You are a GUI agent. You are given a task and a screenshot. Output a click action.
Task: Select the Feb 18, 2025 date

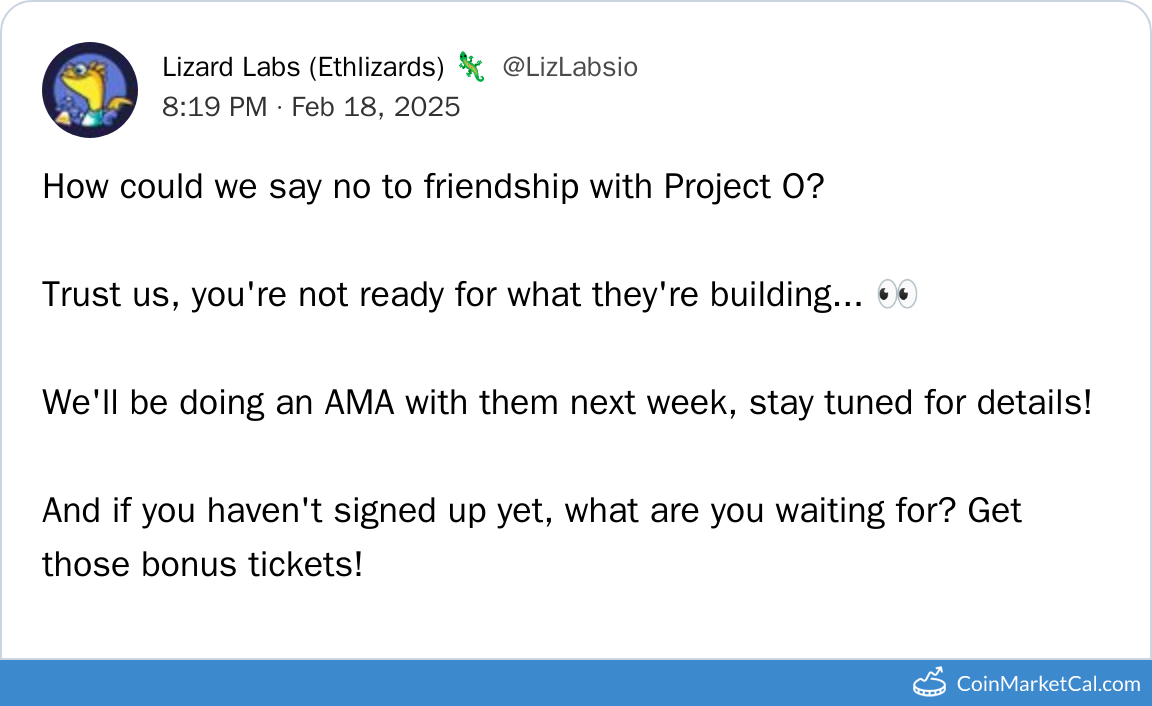(376, 107)
